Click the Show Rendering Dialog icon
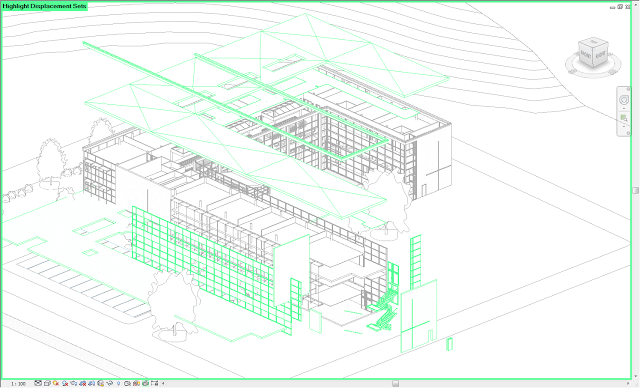Screen dimensions: 640x388 (74, 383)
